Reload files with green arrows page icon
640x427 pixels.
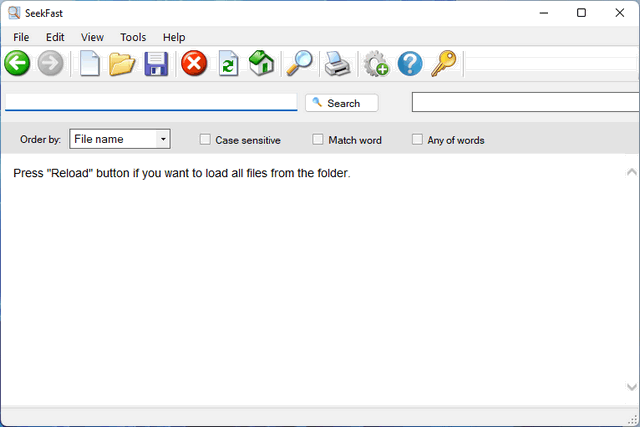click(229, 63)
